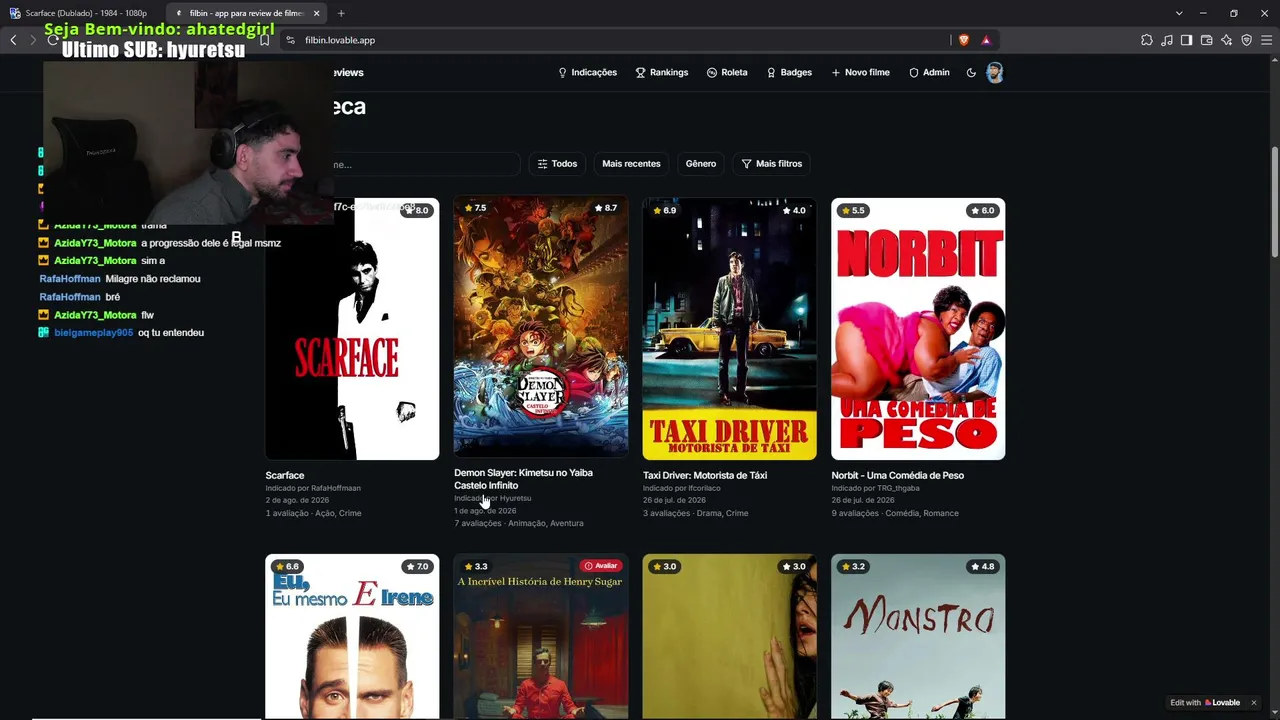The width and height of the screenshot is (1280, 720).
Task: Open the Norbit - Uma Comédia de Peso title
Action: click(897, 476)
